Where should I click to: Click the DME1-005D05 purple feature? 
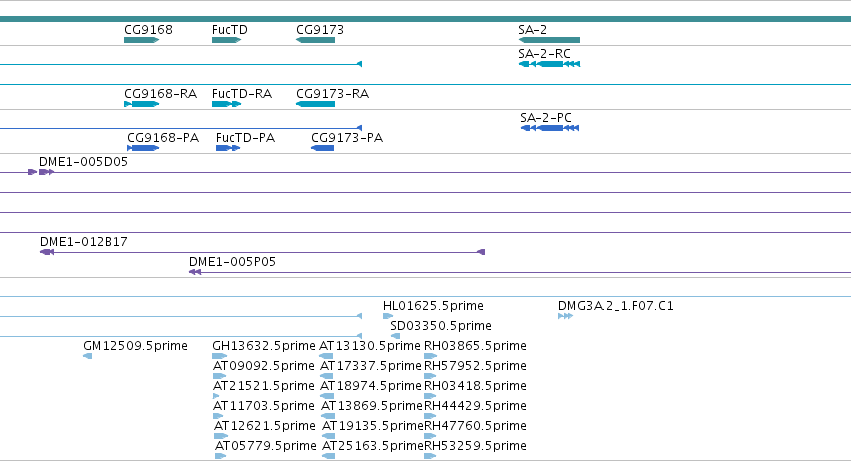[41, 172]
